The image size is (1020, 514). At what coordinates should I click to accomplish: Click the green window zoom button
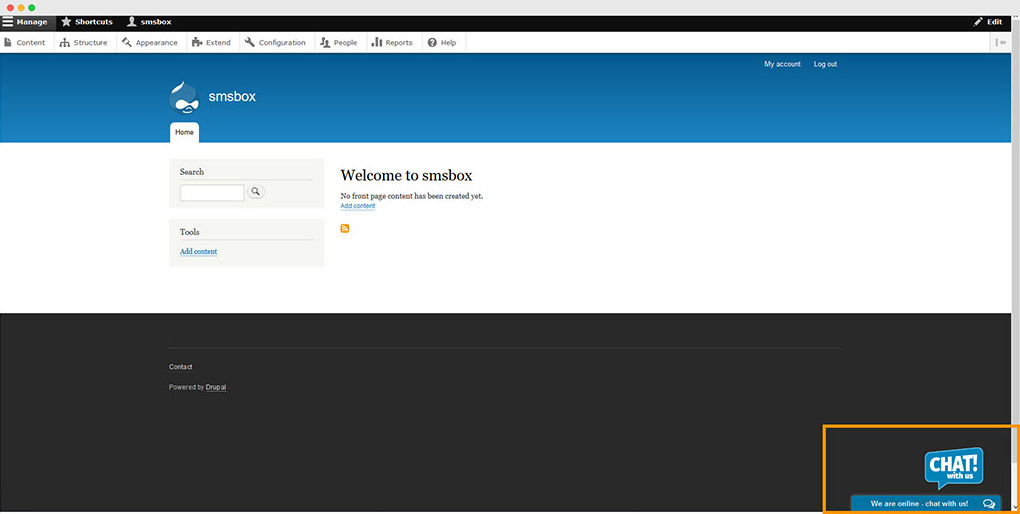click(x=31, y=8)
